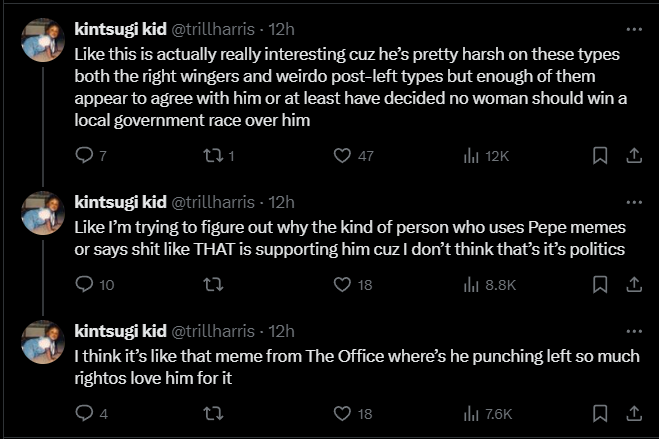The image size is (659, 439).
Task: Share The Office meme tweet
Action: 634,414
